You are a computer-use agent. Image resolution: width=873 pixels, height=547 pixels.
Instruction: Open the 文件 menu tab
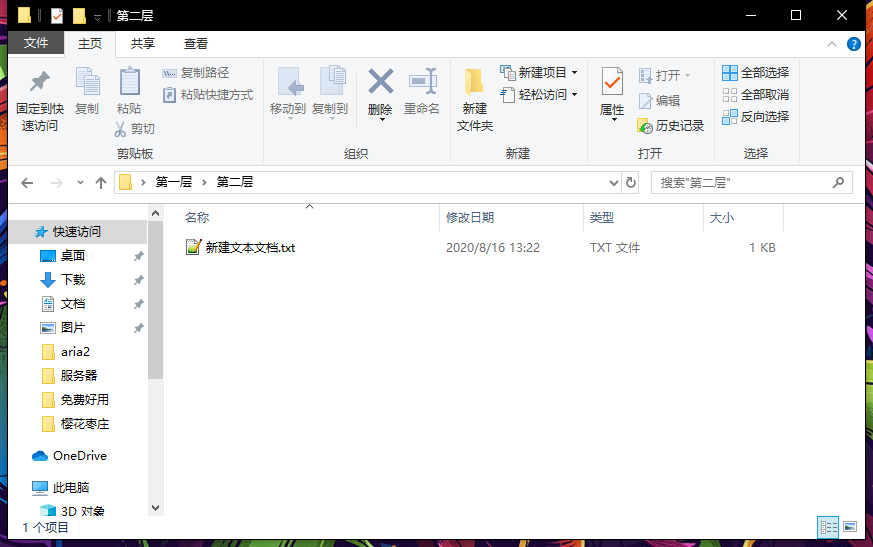pyautogui.click(x=36, y=43)
